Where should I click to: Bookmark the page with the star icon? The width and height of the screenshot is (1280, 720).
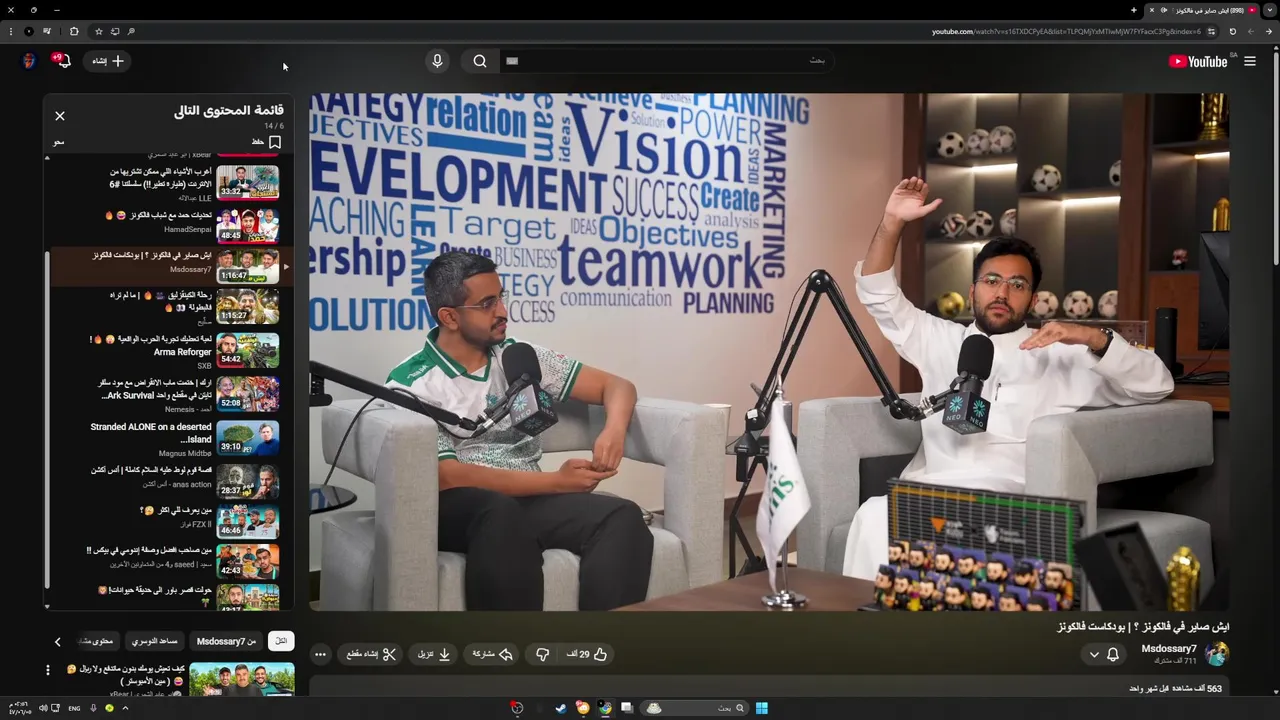click(98, 31)
